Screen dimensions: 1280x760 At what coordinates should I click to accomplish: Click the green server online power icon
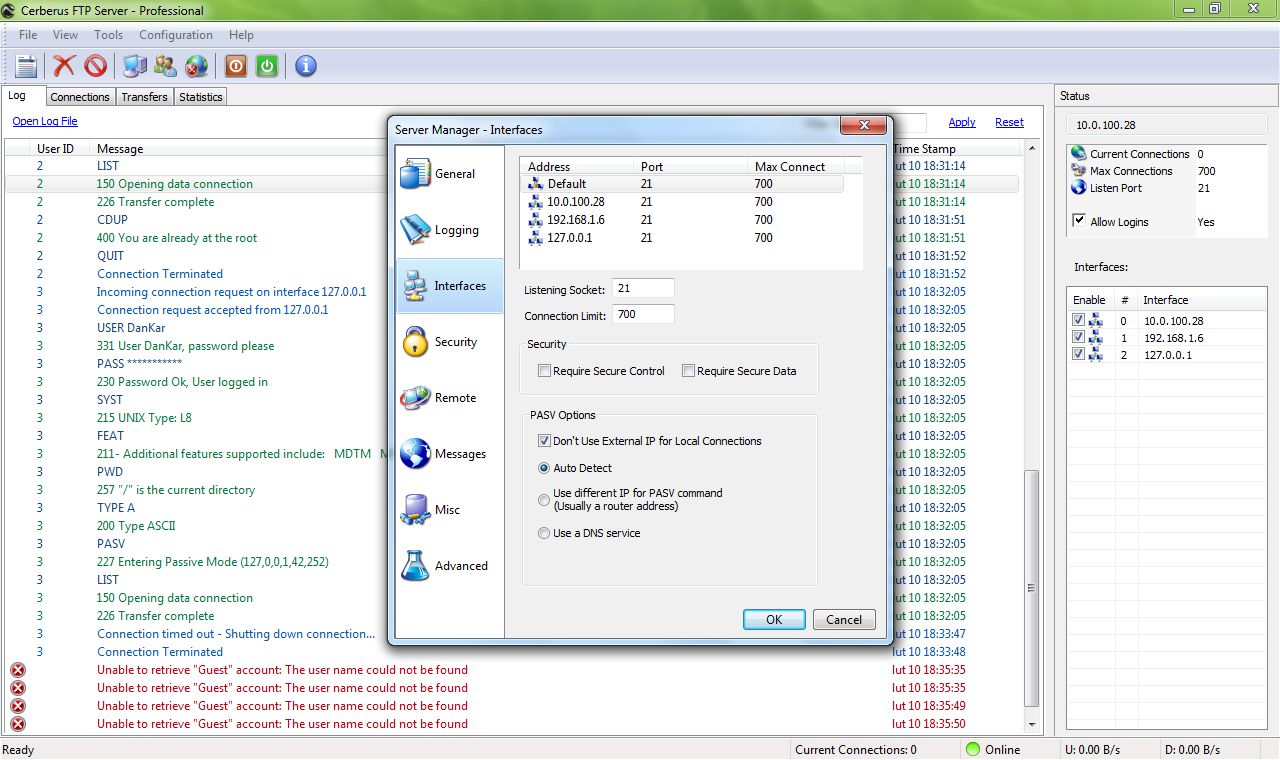click(x=266, y=66)
